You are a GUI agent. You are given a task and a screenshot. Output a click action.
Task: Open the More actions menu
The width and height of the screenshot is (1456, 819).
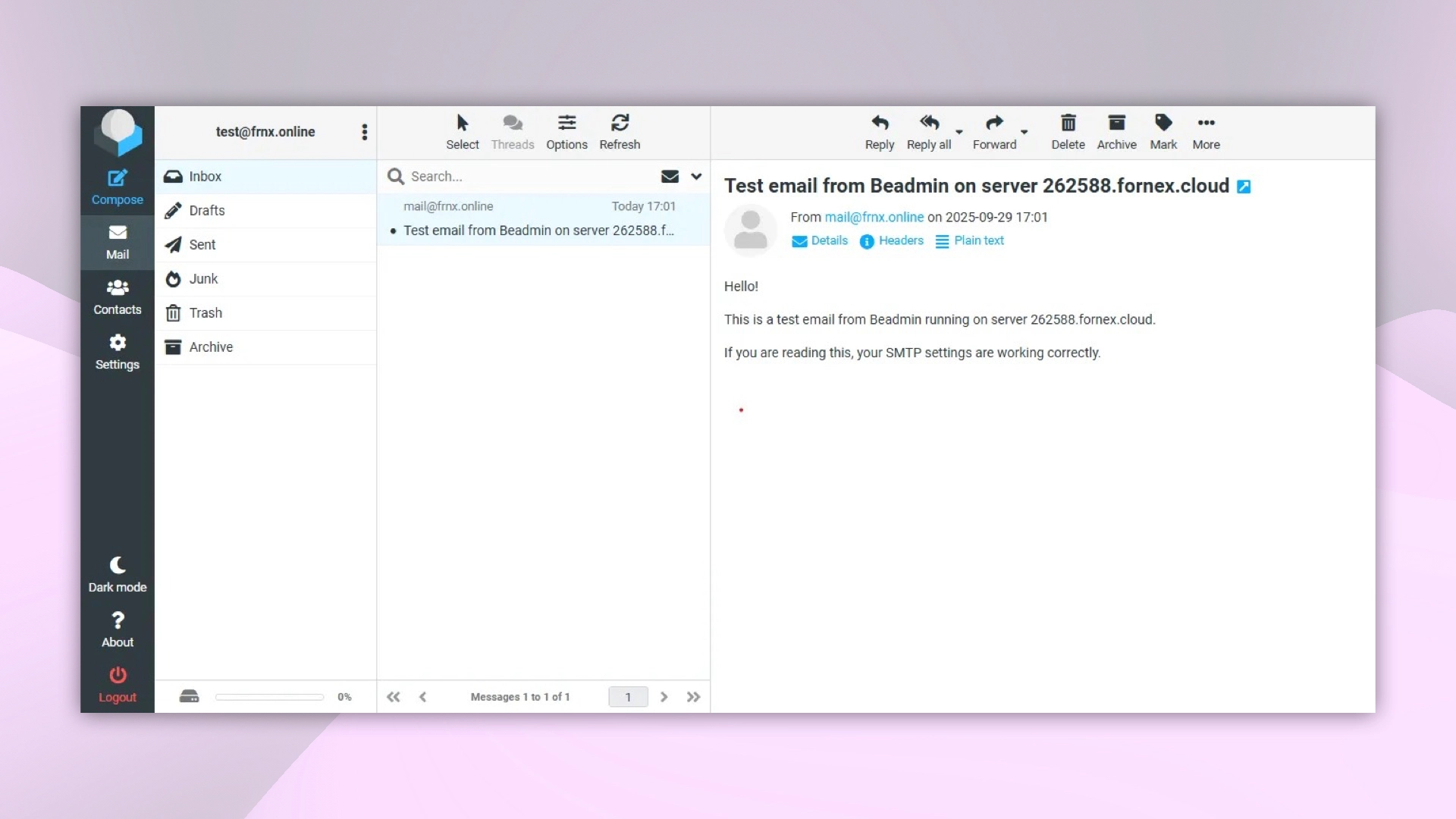click(x=1207, y=132)
